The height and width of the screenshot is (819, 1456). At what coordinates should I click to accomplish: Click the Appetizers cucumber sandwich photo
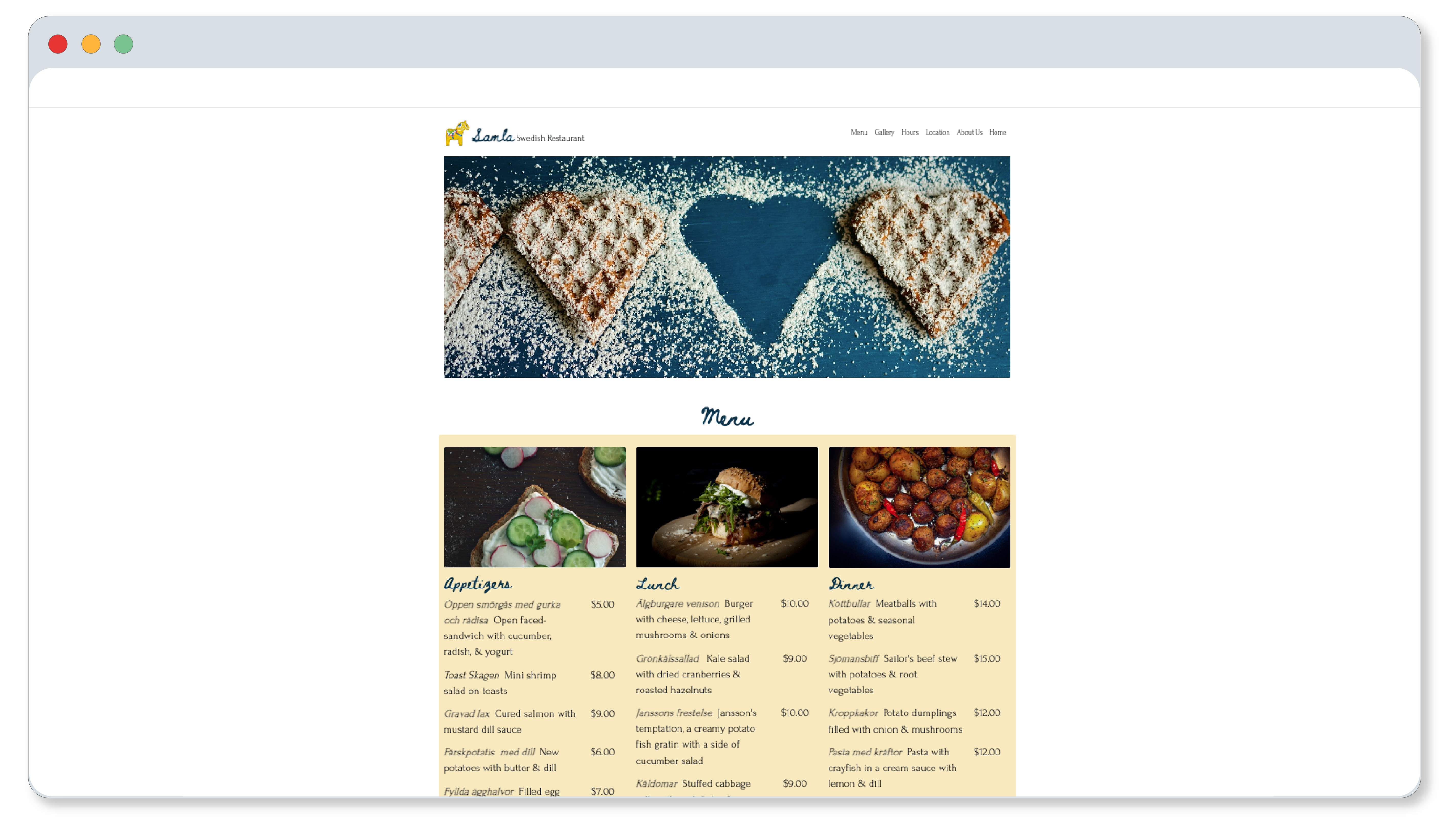point(535,507)
